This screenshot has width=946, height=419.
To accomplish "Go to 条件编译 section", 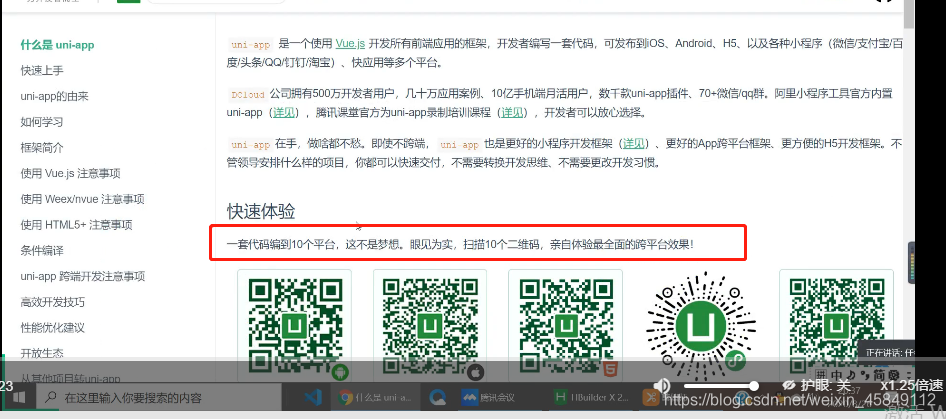I will [42, 251].
